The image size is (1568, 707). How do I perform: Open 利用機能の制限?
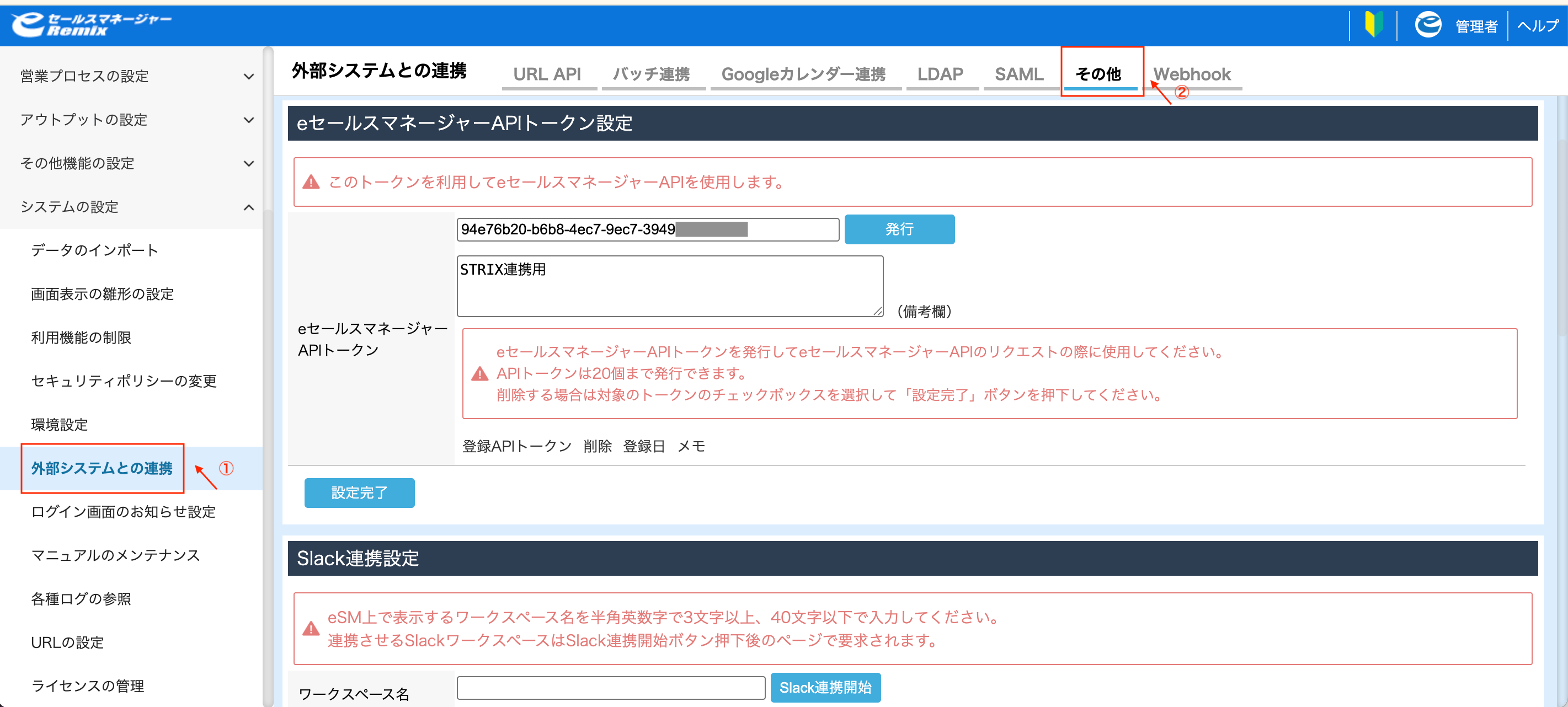(x=81, y=338)
